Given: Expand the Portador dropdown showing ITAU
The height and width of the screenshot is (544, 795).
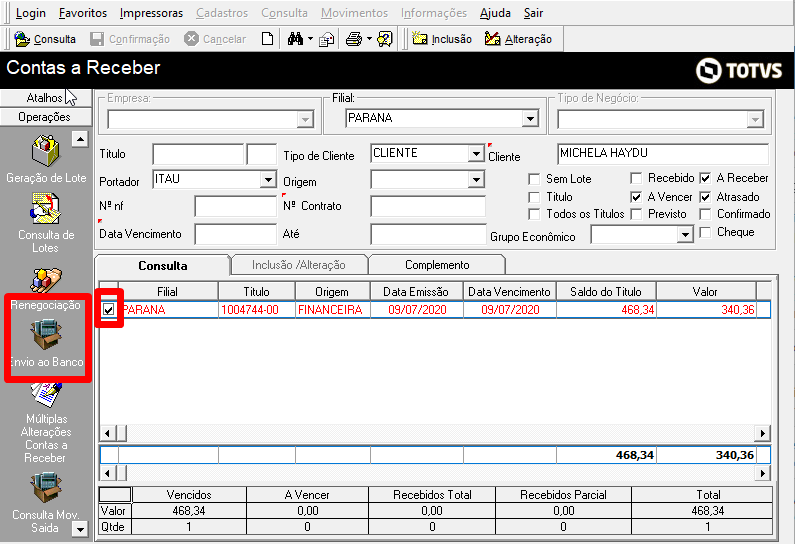Looking at the screenshot, I should pyautogui.click(x=268, y=179).
